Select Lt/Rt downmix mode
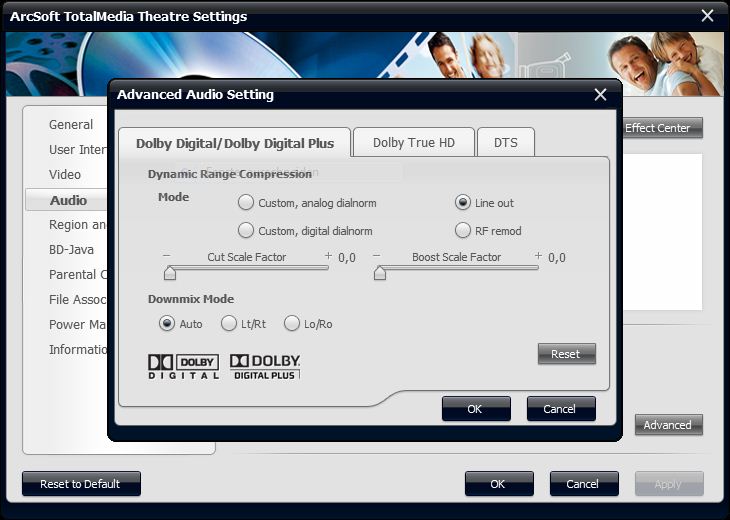The width and height of the screenshot is (730, 520). click(229, 324)
